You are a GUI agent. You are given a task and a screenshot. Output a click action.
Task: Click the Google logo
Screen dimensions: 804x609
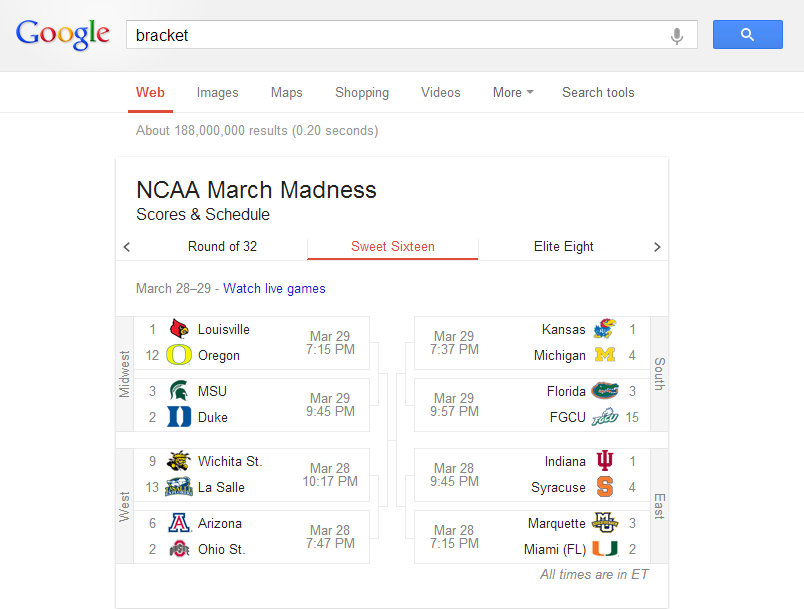[63, 34]
